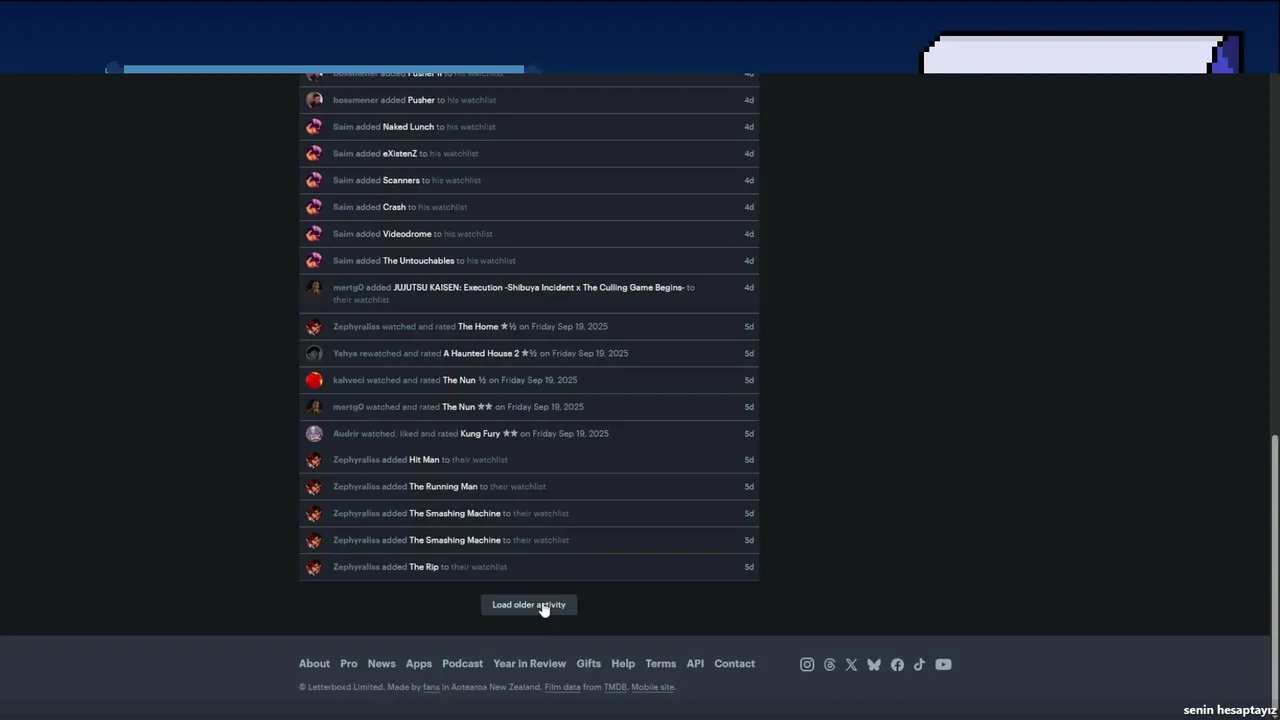Click Saim's avatar on Videodrome row

tap(314, 234)
